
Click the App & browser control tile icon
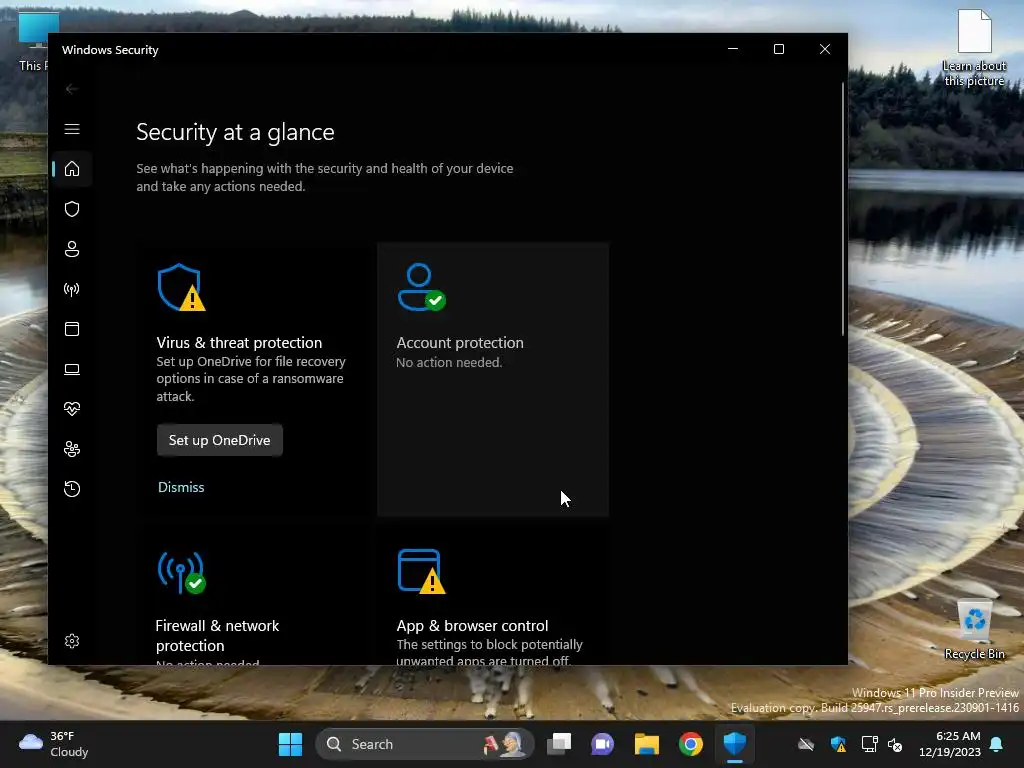[421, 572]
